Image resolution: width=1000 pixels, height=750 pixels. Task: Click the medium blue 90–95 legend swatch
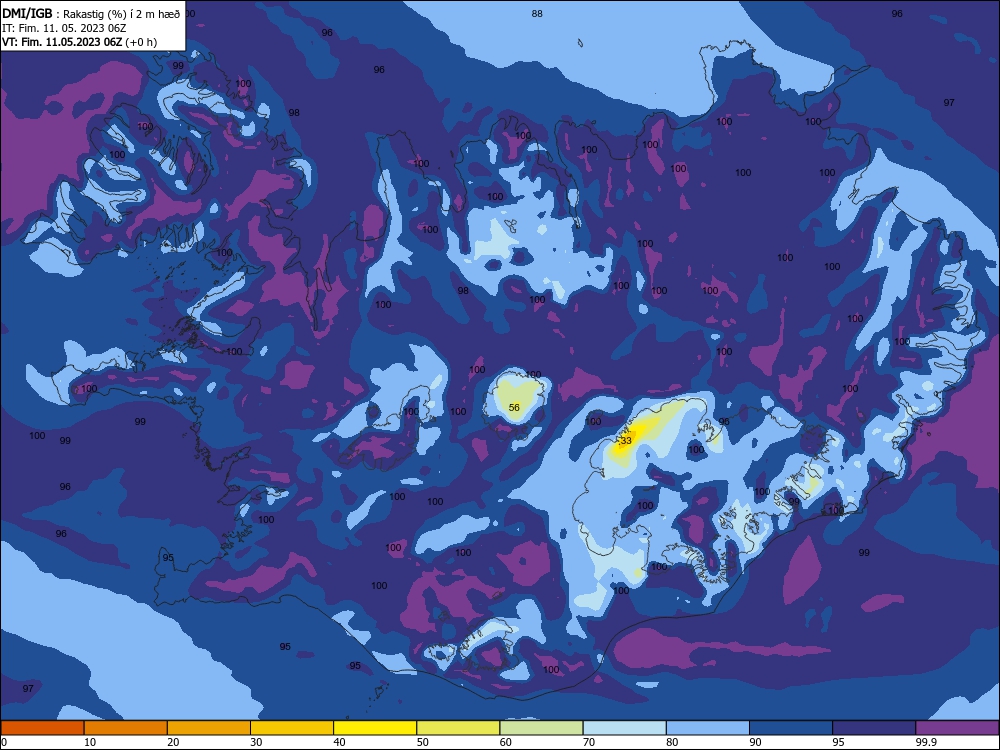(791, 728)
